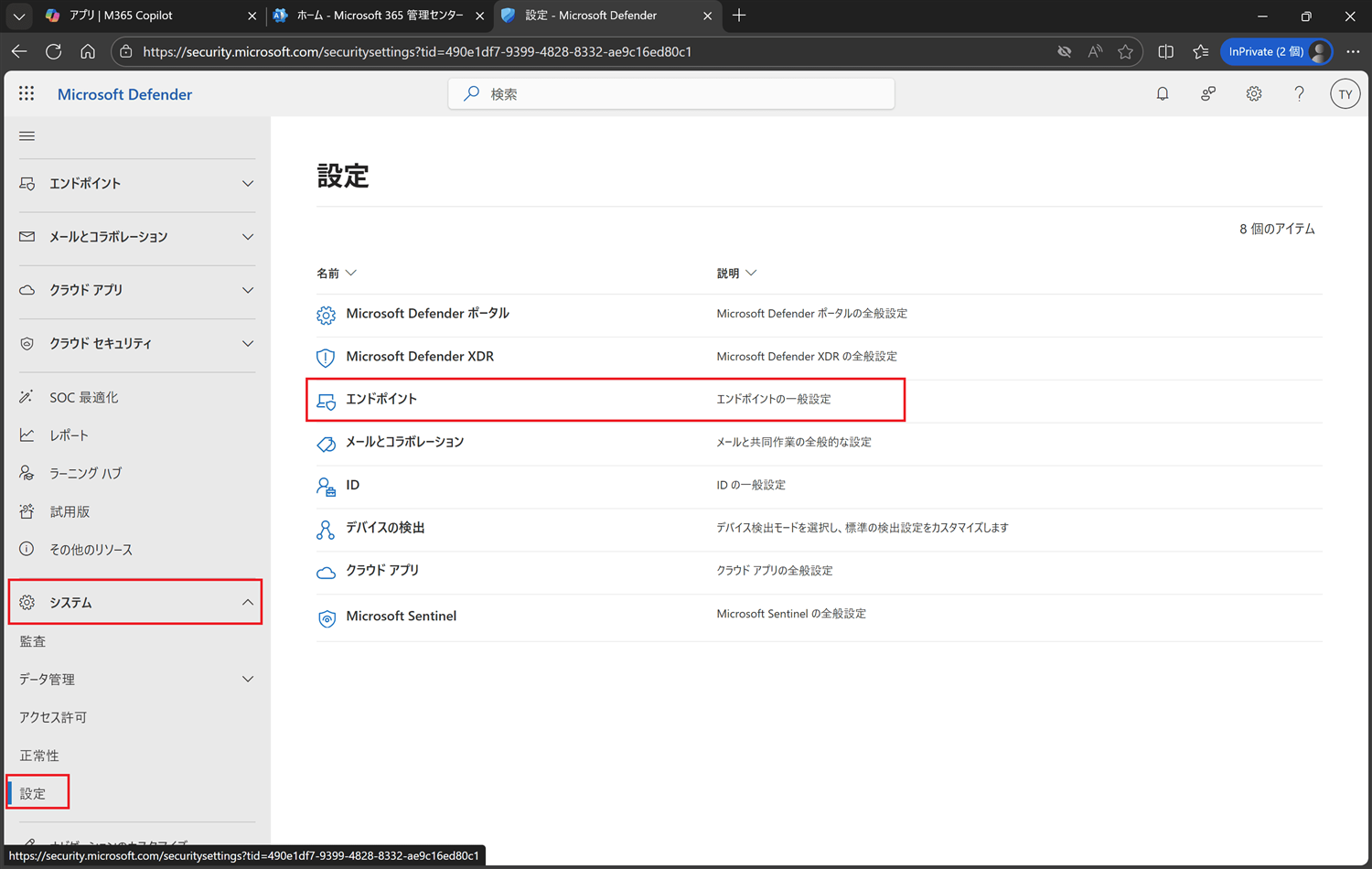The image size is (1372, 869).
Task: Open the Microsoft Defender ポータル settings link
Action: coord(427,313)
